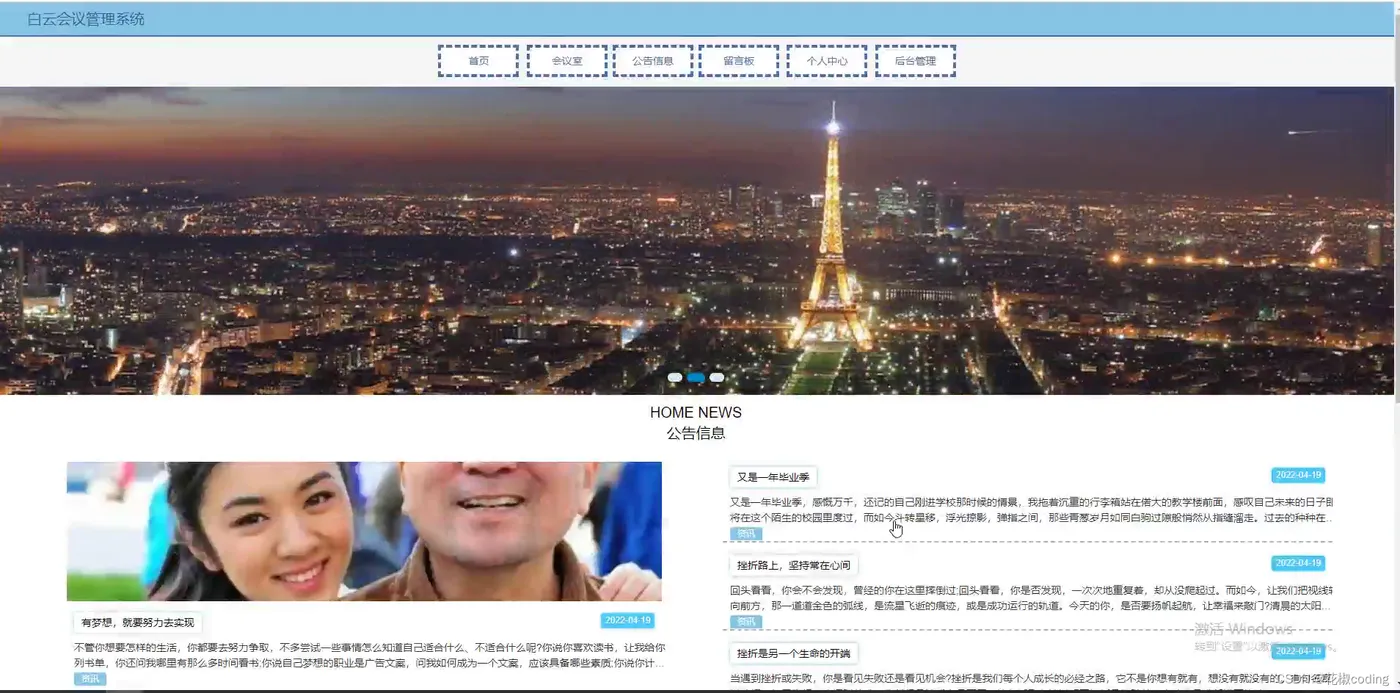This screenshot has width=1400, height=693.
Task: Open 公告信息 in the nav bar
Action: 652,61
